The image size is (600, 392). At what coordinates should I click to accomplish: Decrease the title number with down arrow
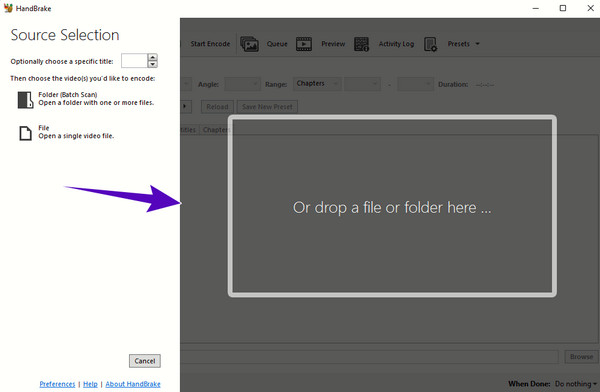click(x=153, y=64)
